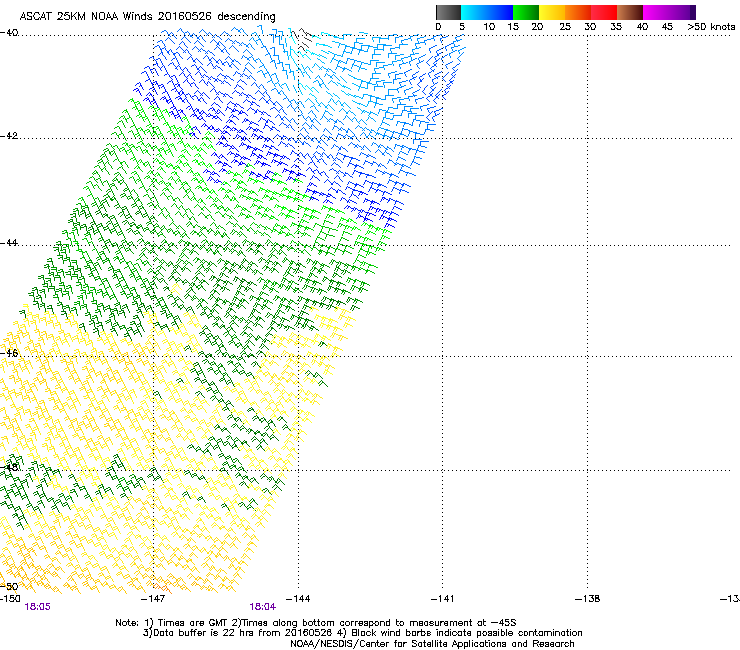
Task: Click the legend value 40 label
Action: tap(642, 27)
